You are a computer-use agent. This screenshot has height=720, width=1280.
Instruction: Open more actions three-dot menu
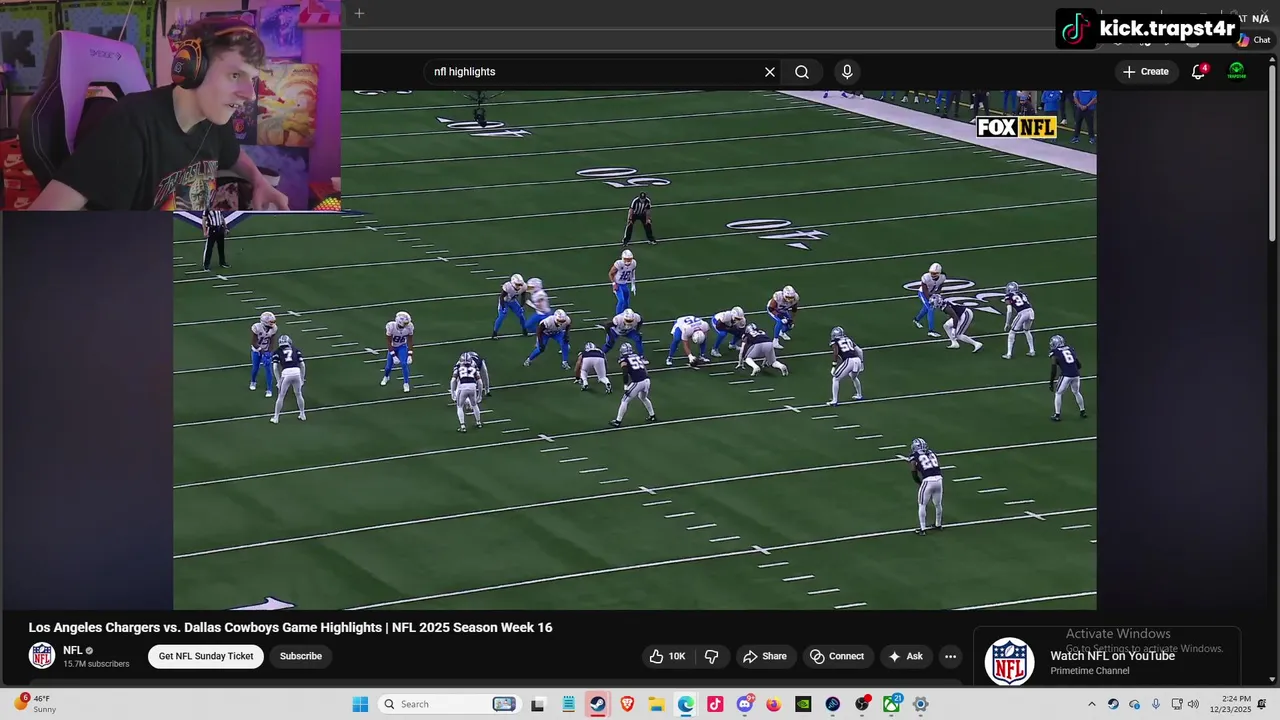coord(951,656)
